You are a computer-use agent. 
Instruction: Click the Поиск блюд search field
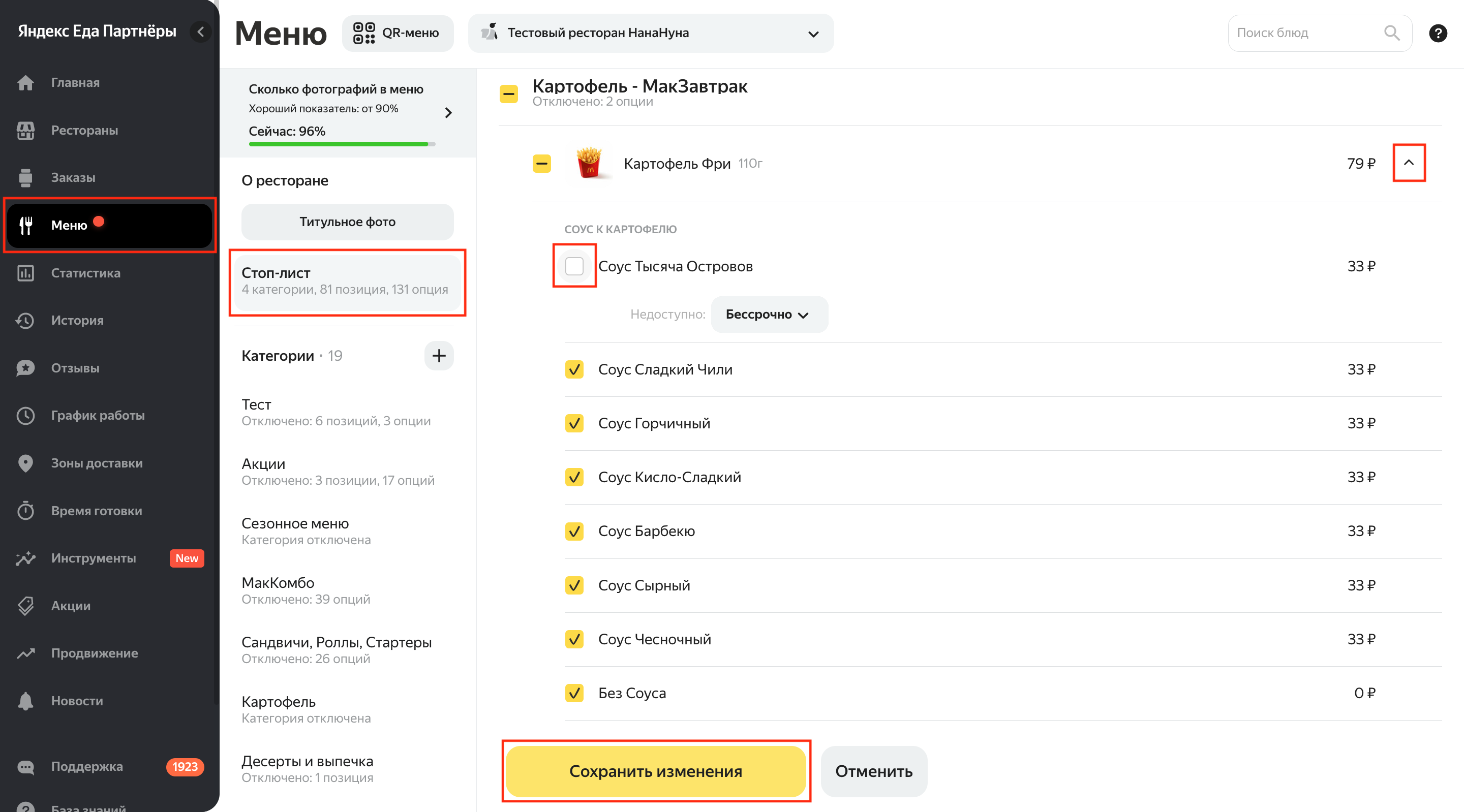point(1320,33)
